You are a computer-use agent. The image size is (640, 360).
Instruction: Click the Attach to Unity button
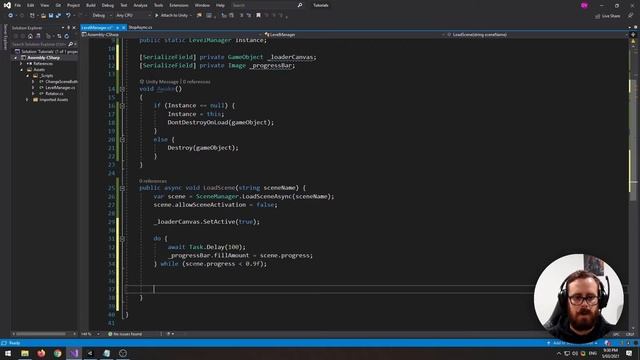click(172, 16)
